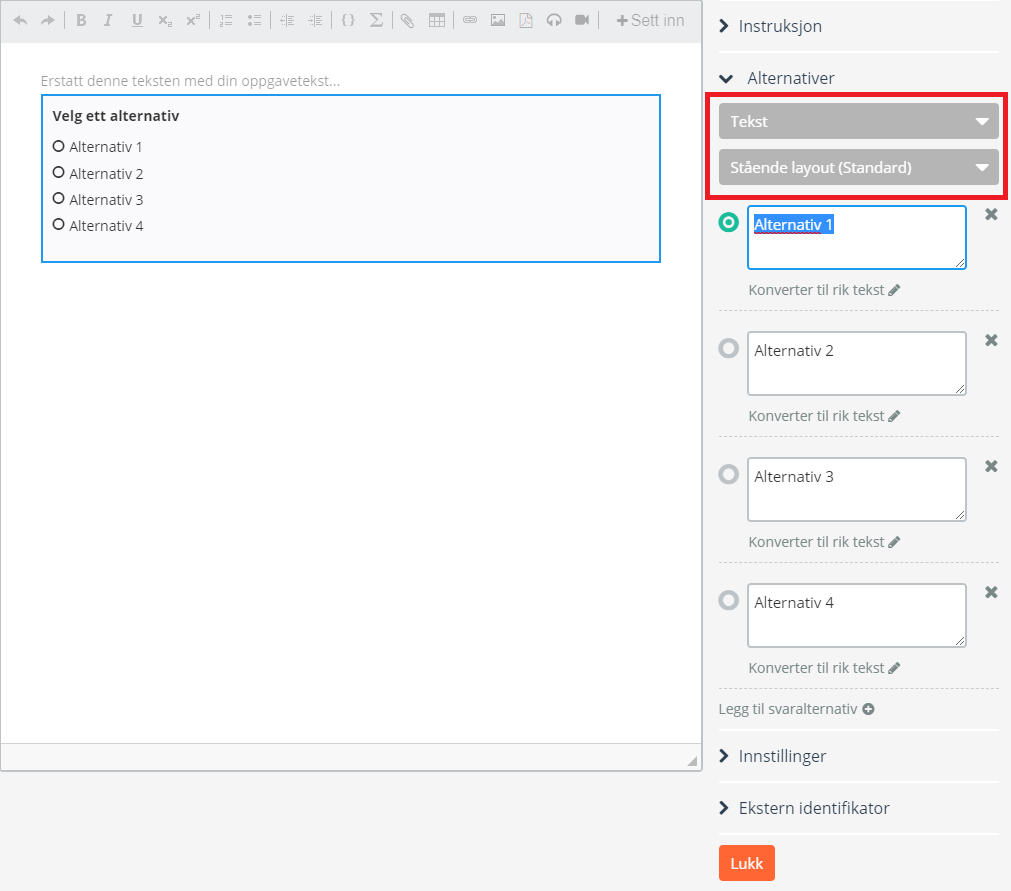Select Alternativ 2 radio in the preview
1011x891 pixels.
[59, 172]
